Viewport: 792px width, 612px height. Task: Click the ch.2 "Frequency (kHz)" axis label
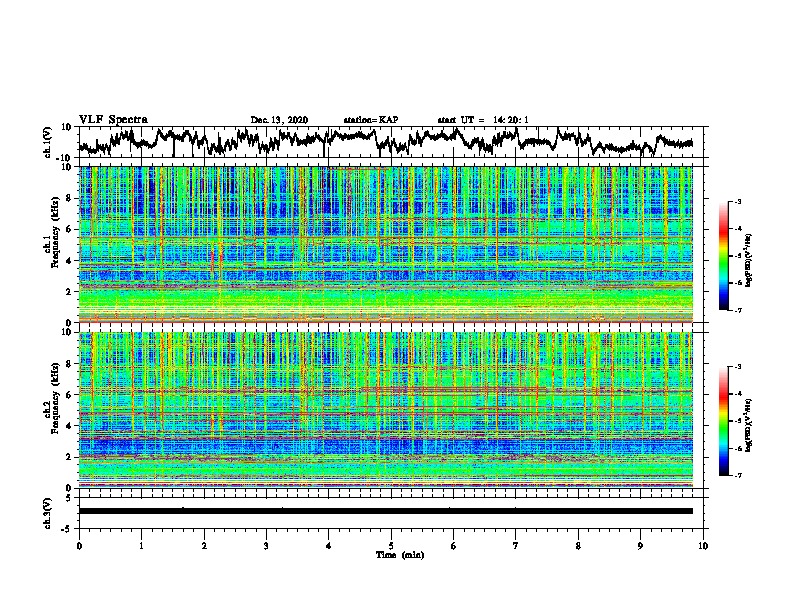click(55, 398)
